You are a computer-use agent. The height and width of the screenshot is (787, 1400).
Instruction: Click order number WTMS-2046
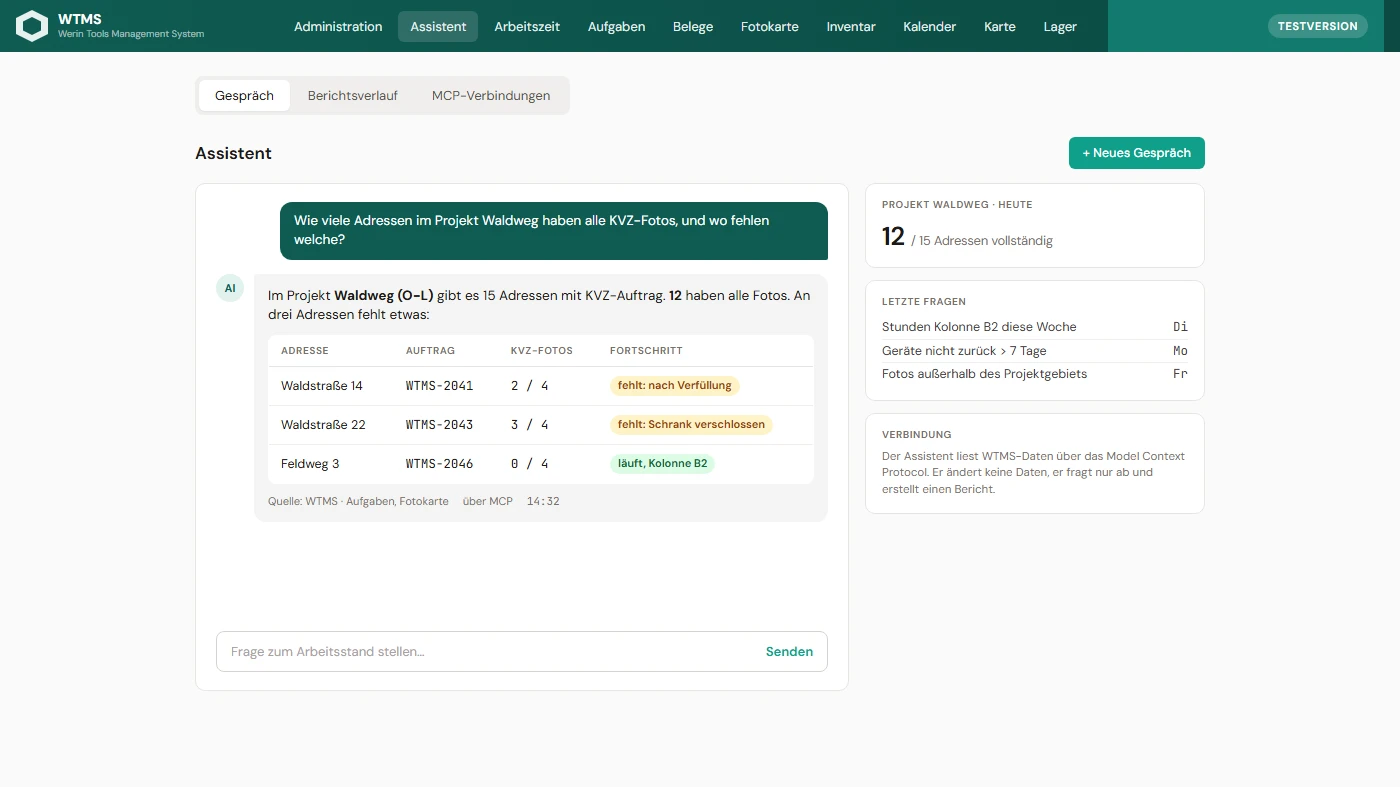(440, 464)
